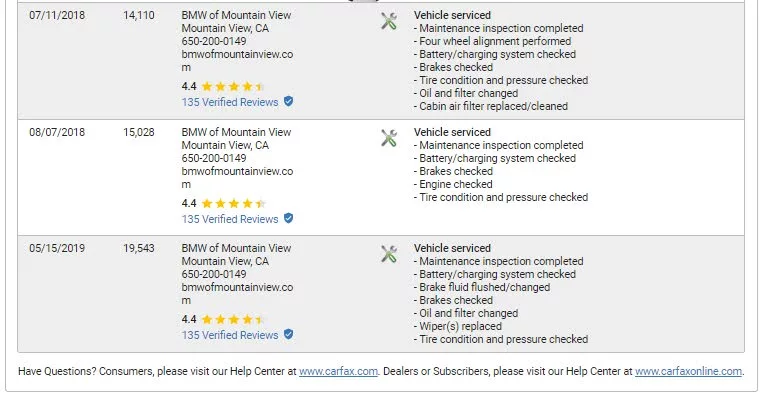Click verified shield badge in 07/11/2018 entry
Screen dimensions: 779x398
tap(288, 101)
